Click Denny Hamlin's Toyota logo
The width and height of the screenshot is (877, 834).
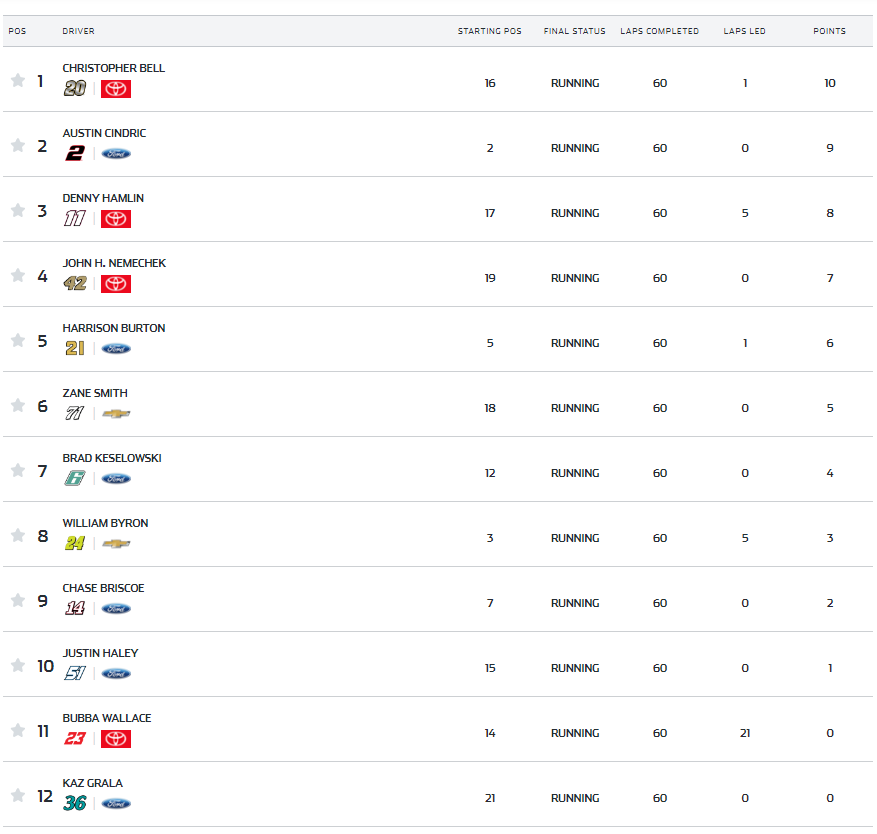coord(116,219)
